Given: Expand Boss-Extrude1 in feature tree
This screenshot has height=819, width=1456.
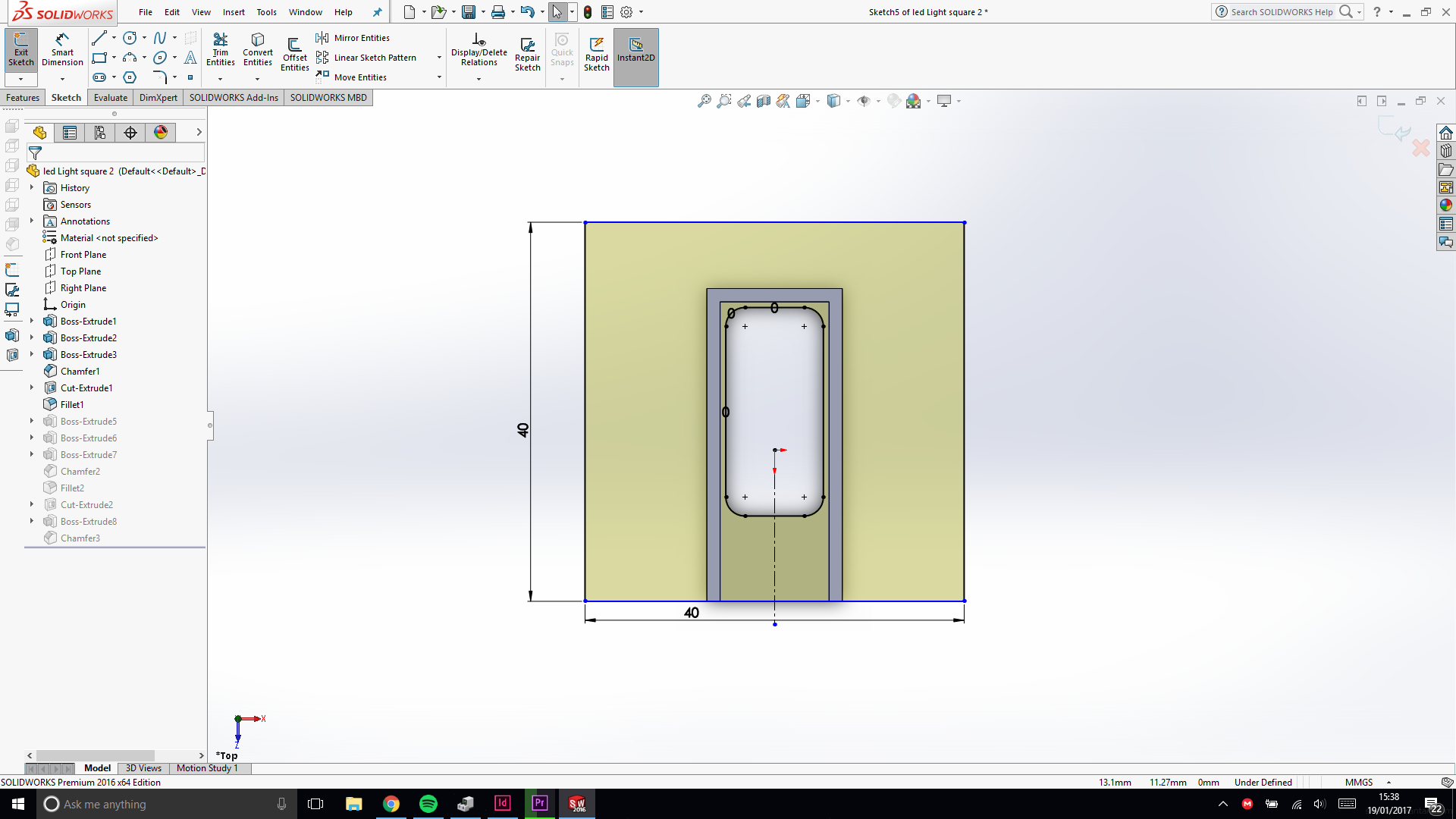Looking at the screenshot, I should [32, 321].
